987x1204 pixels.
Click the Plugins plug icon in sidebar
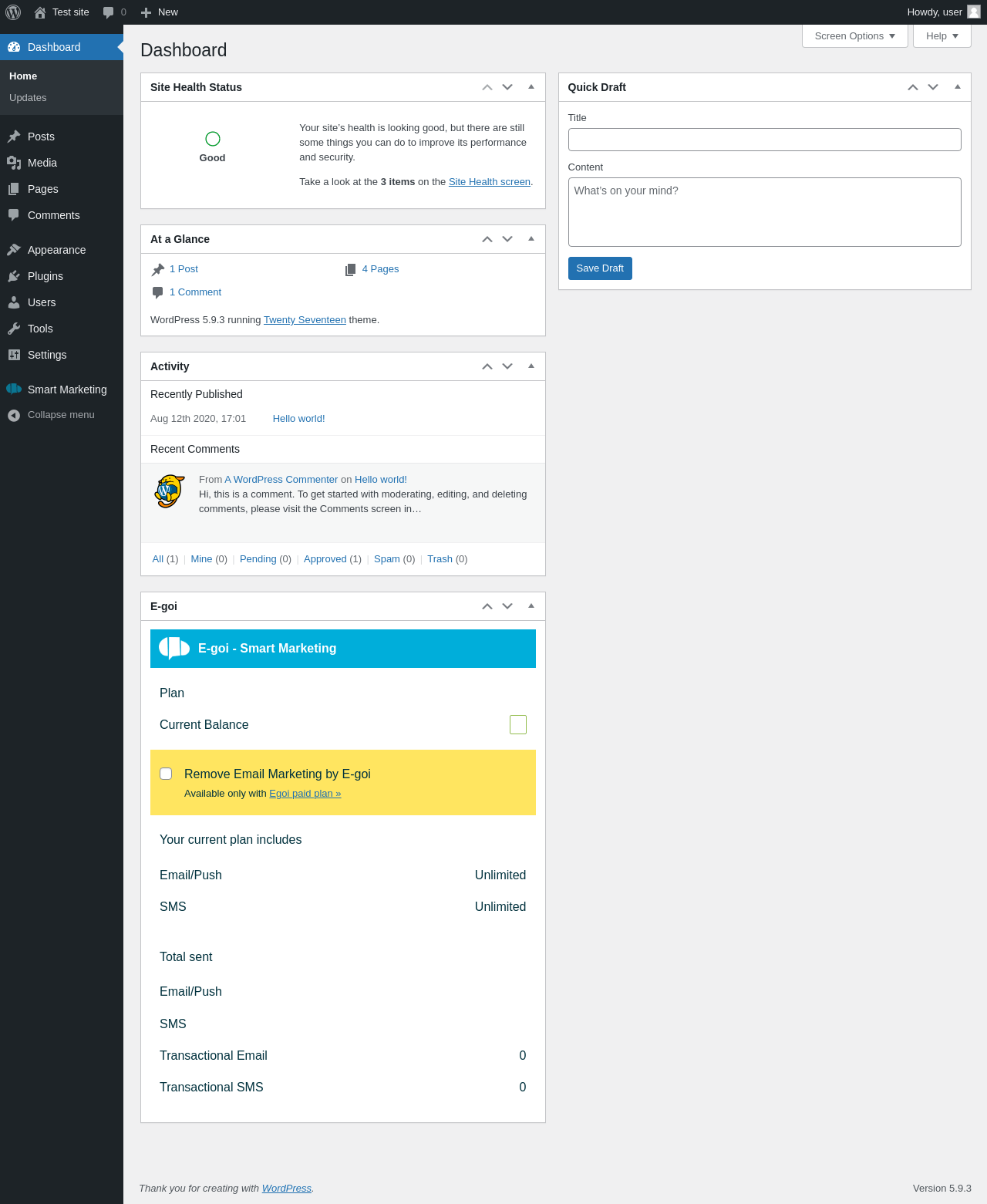click(14, 276)
